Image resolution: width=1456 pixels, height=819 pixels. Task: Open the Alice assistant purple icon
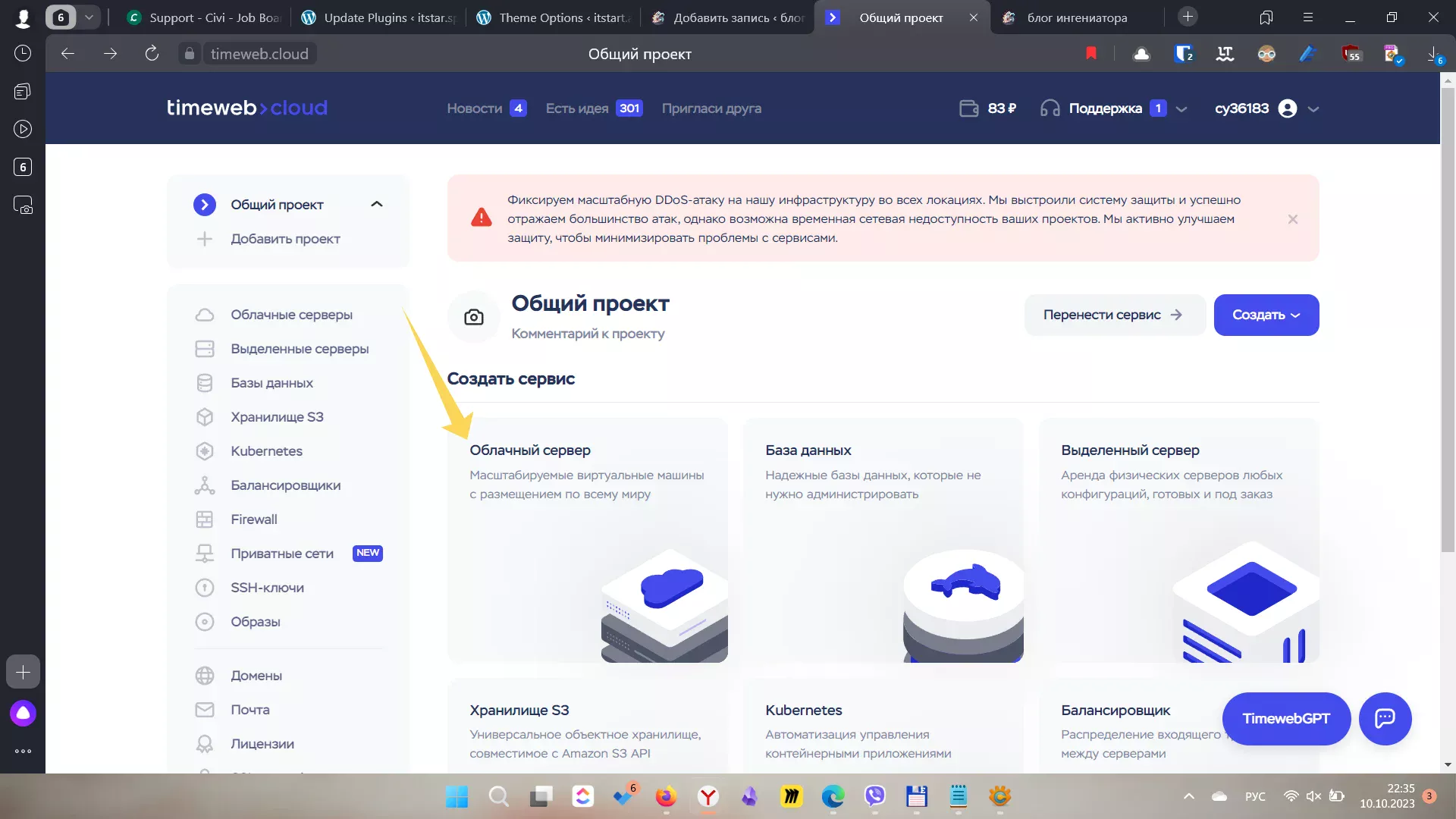tap(23, 713)
